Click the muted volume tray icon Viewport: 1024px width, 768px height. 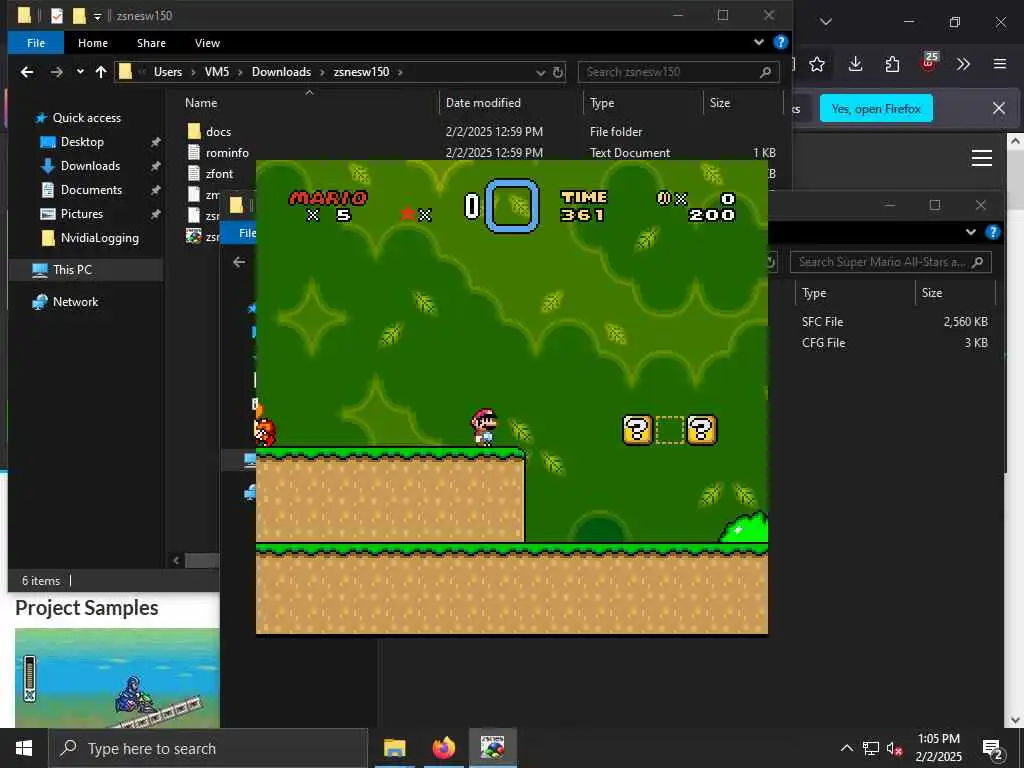click(x=895, y=748)
